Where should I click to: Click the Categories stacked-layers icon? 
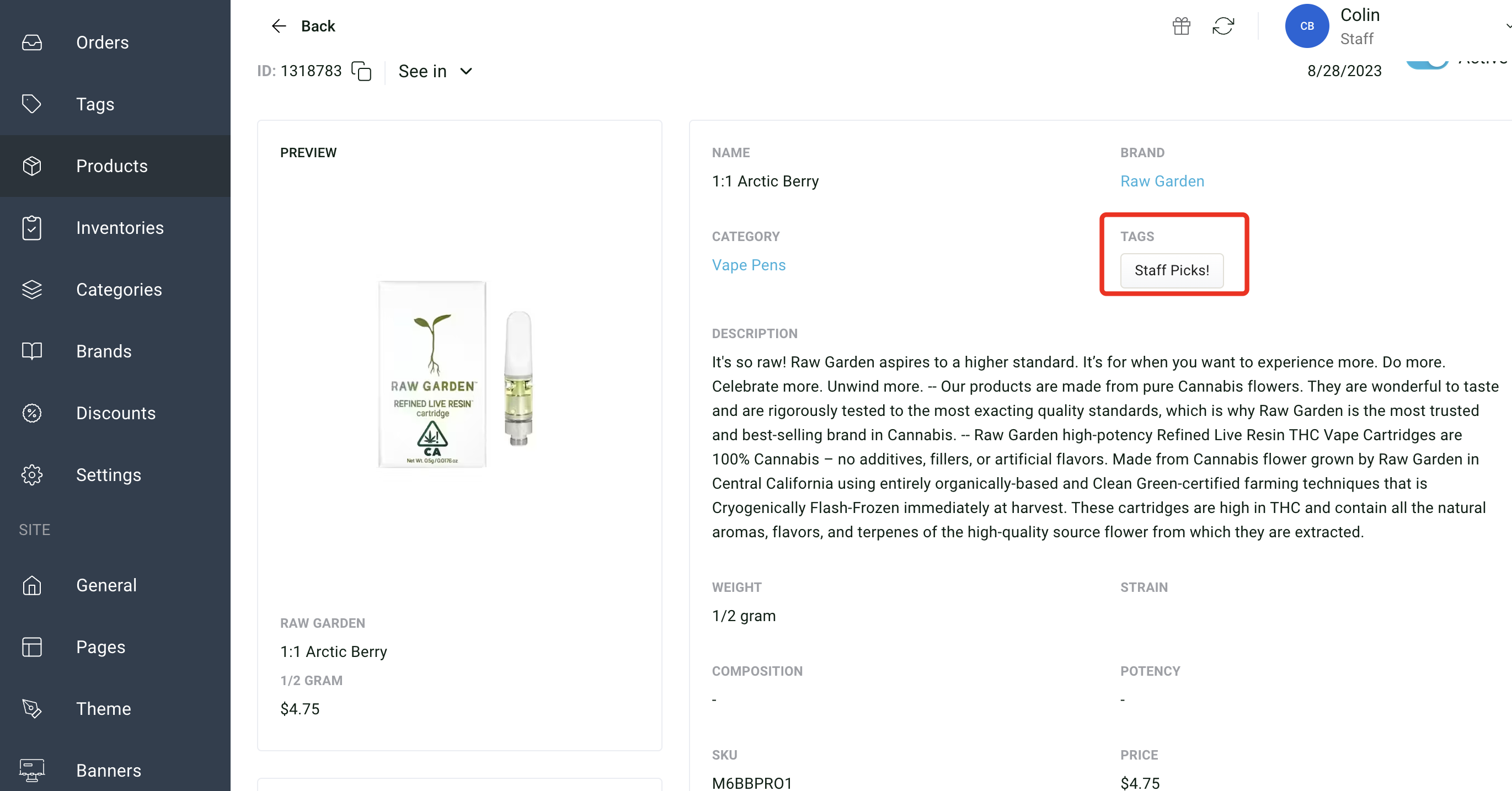coord(33,289)
